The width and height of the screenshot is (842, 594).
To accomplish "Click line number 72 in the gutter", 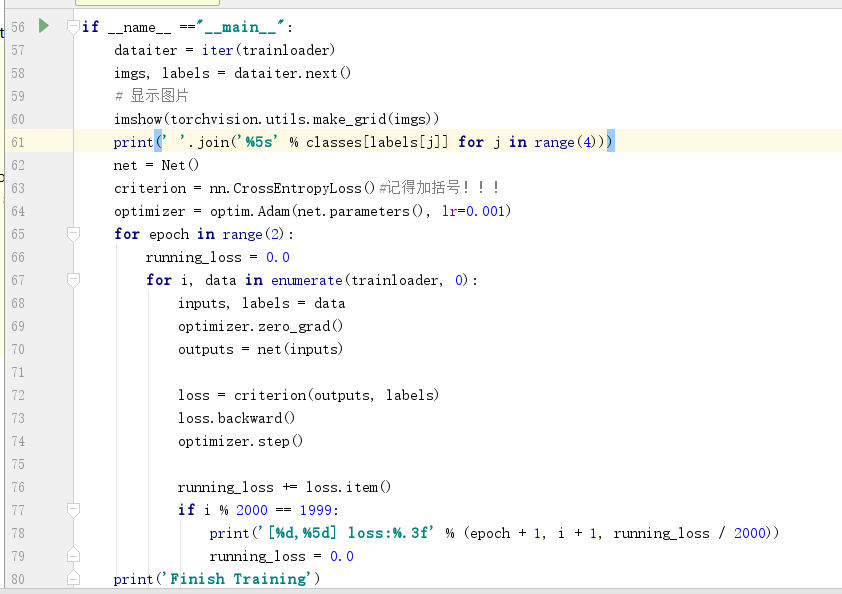I will tap(18, 395).
